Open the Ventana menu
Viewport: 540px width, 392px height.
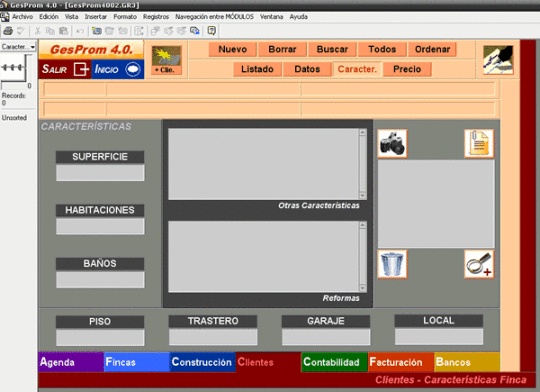(271, 17)
